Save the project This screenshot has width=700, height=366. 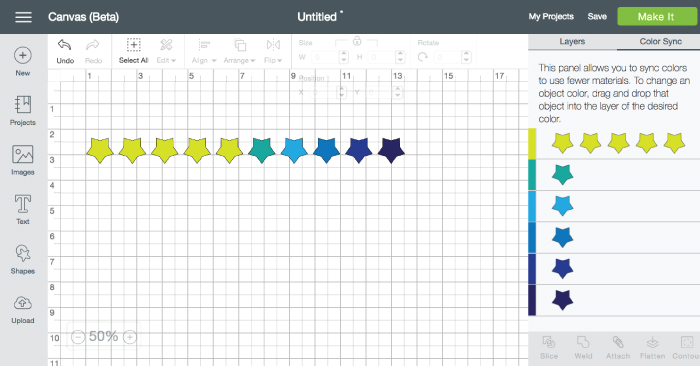tap(597, 17)
